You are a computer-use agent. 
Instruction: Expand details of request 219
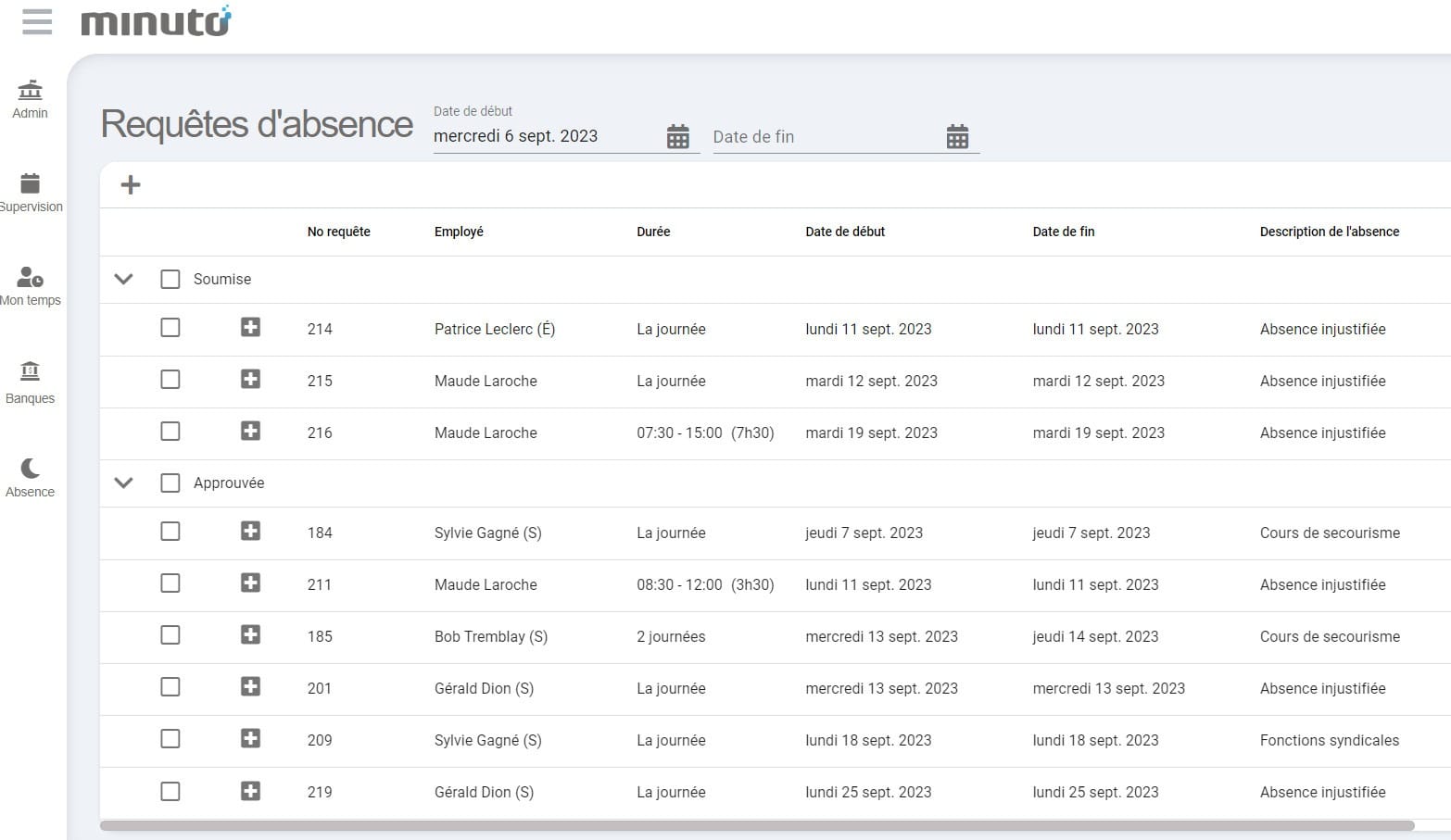[x=250, y=791]
